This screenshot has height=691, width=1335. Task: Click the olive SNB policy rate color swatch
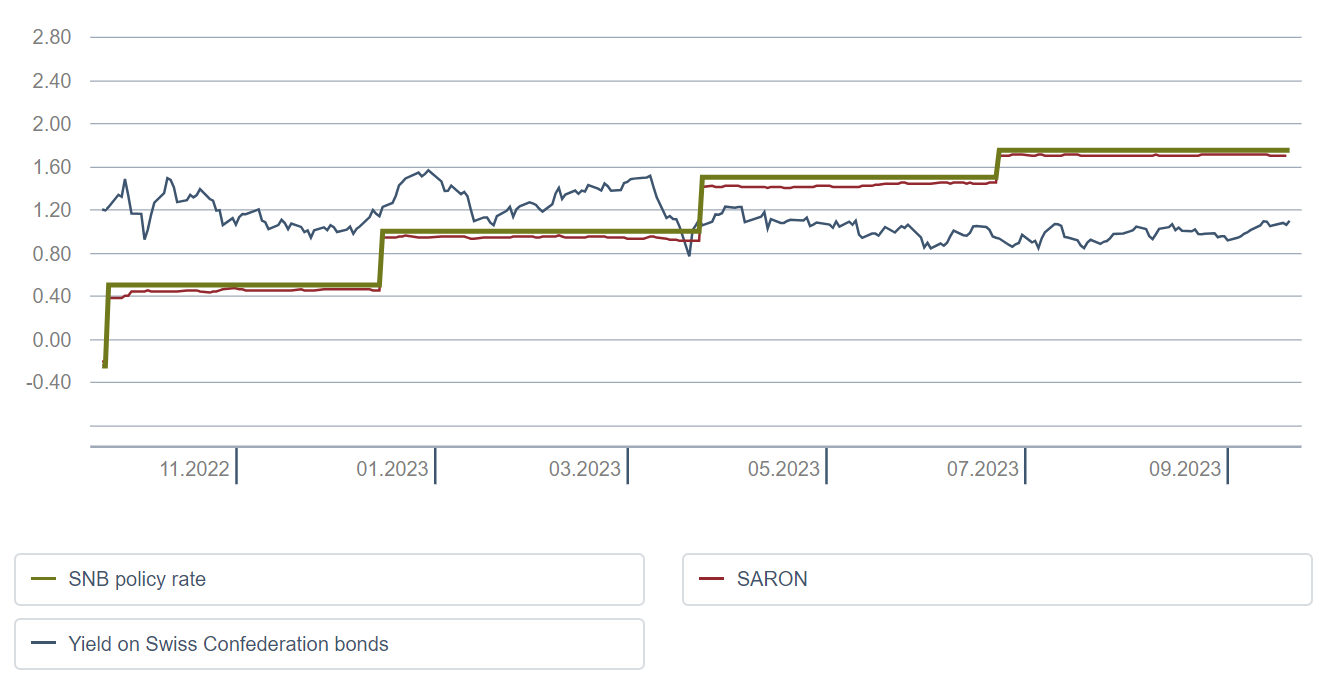44,579
